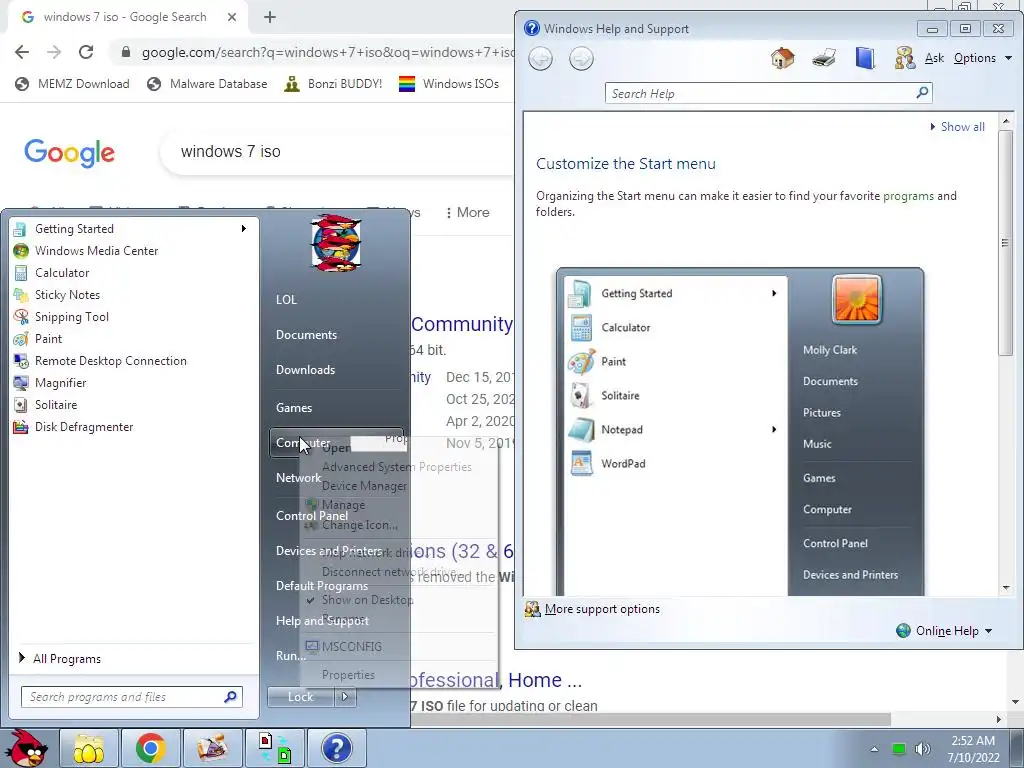1024x768 pixels.
Task: Open Help and Support taskbar icon
Action: 336,748
